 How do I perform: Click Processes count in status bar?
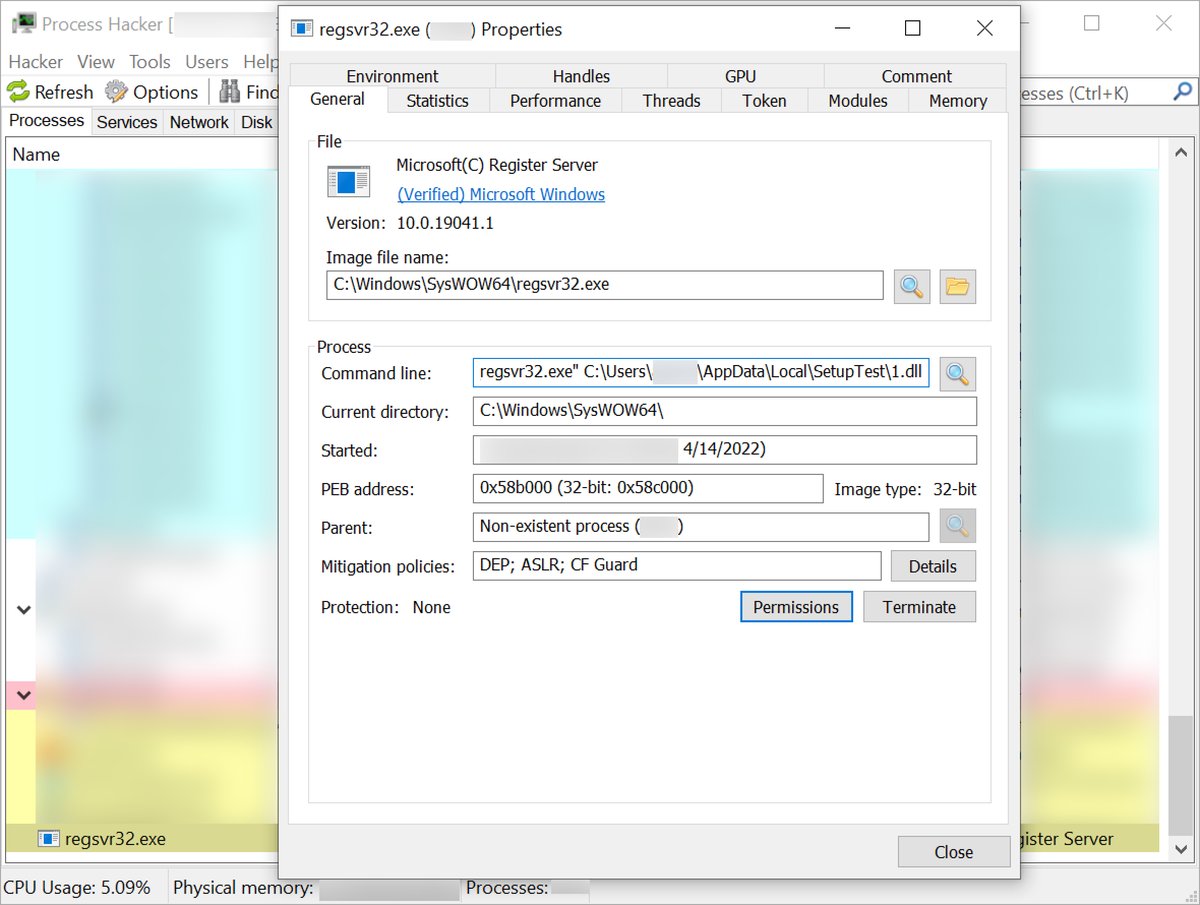tap(507, 887)
